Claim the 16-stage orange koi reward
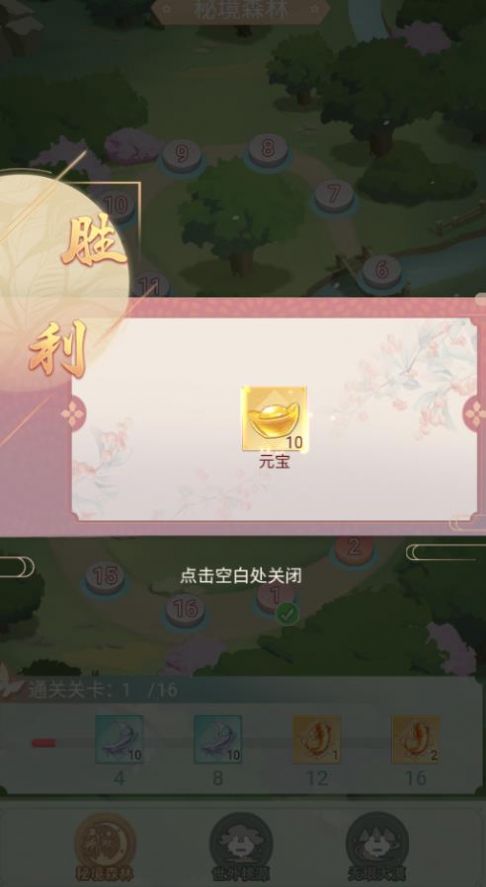The width and height of the screenshot is (486, 887). 416,739
